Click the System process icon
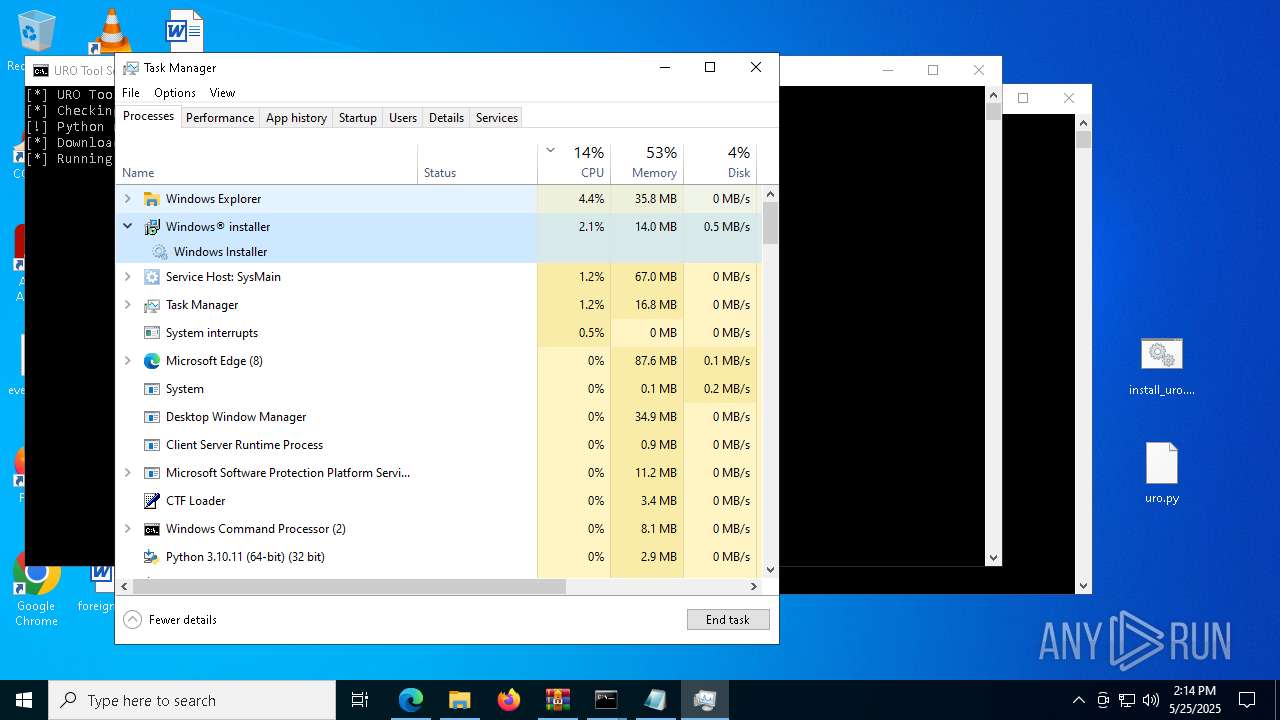Image resolution: width=1280 pixels, height=720 pixels. tap(152, 389)
